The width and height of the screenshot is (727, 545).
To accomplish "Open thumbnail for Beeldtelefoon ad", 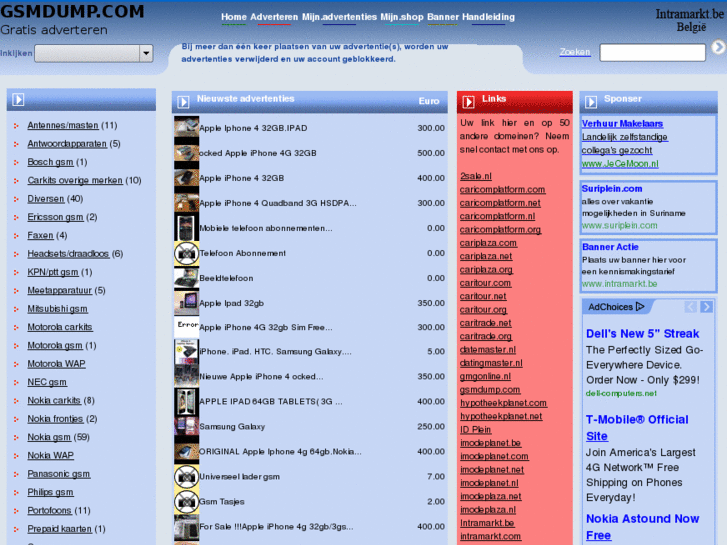I will click(186, 277).
